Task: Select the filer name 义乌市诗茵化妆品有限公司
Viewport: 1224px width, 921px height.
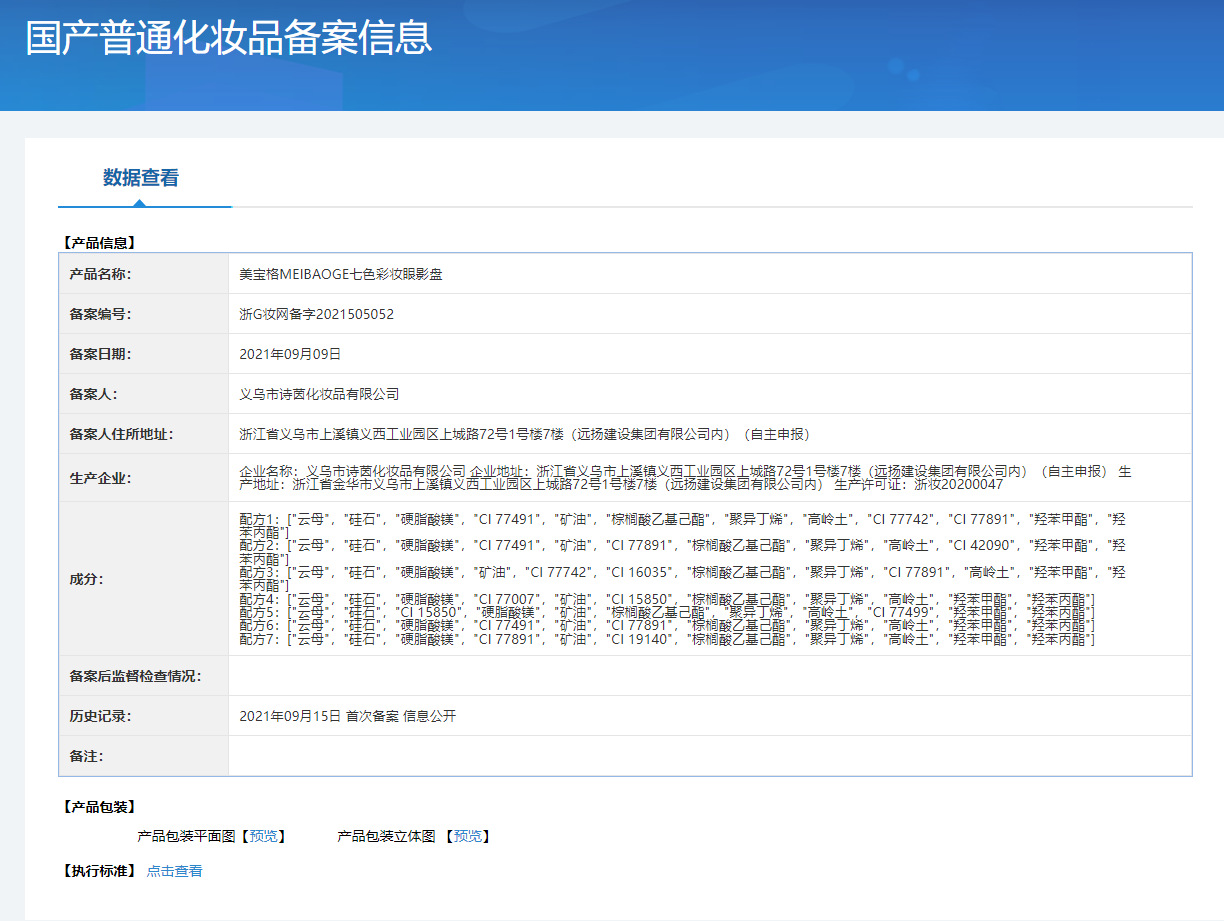Action: click(x=319, y=394)
